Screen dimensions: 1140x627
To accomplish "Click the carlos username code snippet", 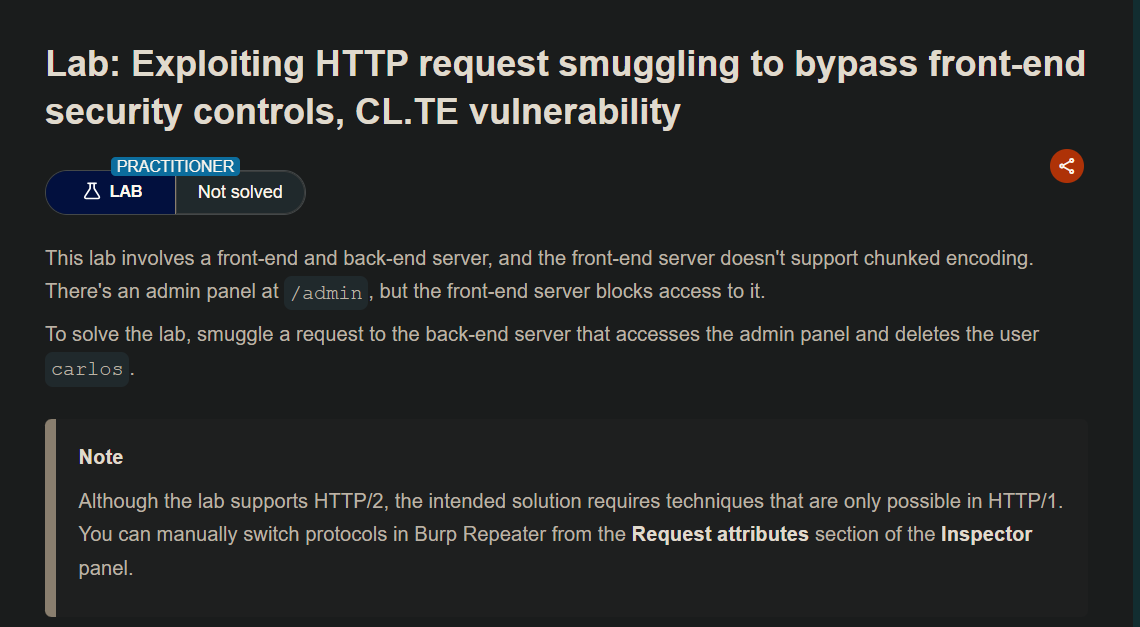I will click(87, 369).
